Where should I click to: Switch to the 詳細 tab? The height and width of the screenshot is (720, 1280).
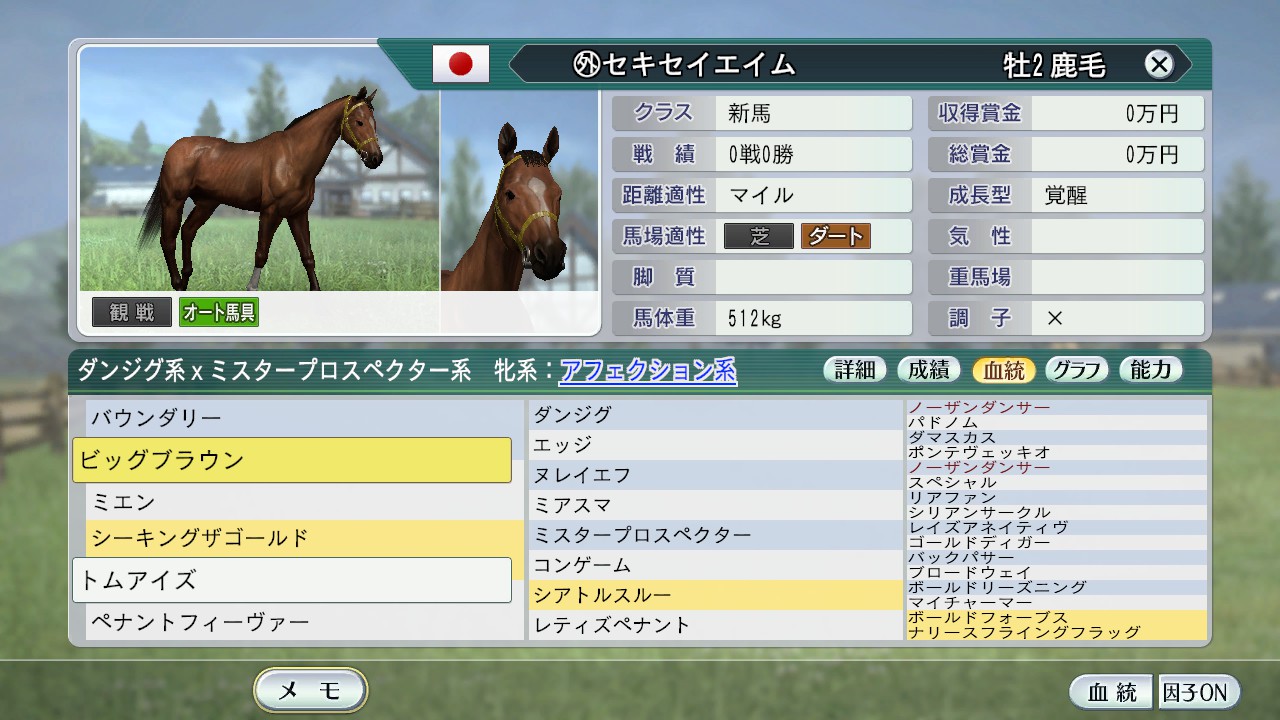pyautogui.click(x=855, y=370)
